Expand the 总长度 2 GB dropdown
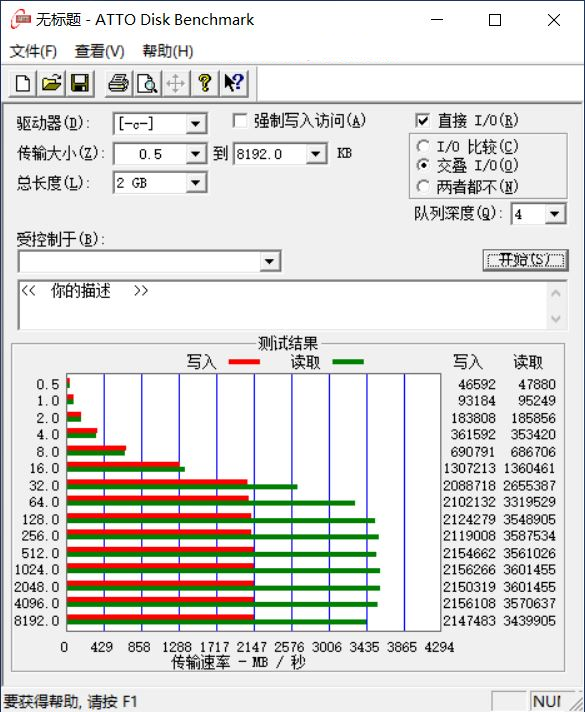 (196, 183)
